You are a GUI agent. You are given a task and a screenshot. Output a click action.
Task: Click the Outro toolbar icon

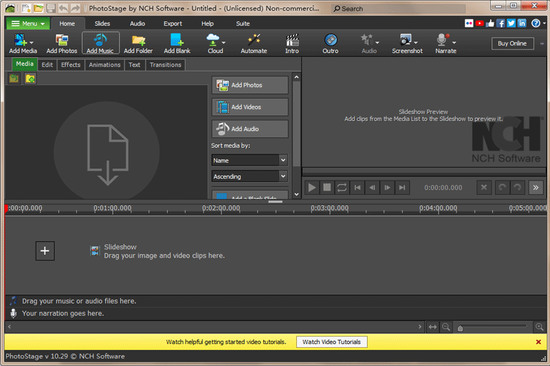(330, 43)
